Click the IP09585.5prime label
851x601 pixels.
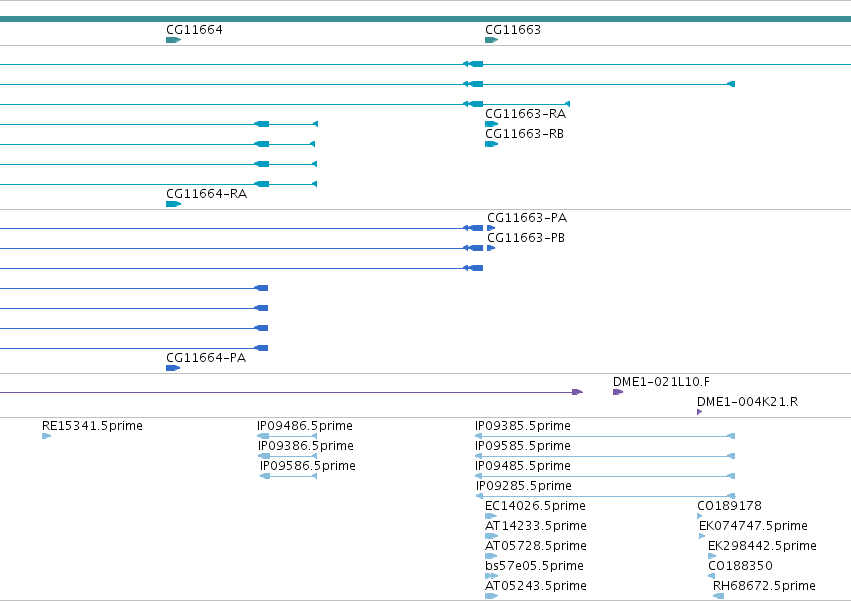pos(523,446)
